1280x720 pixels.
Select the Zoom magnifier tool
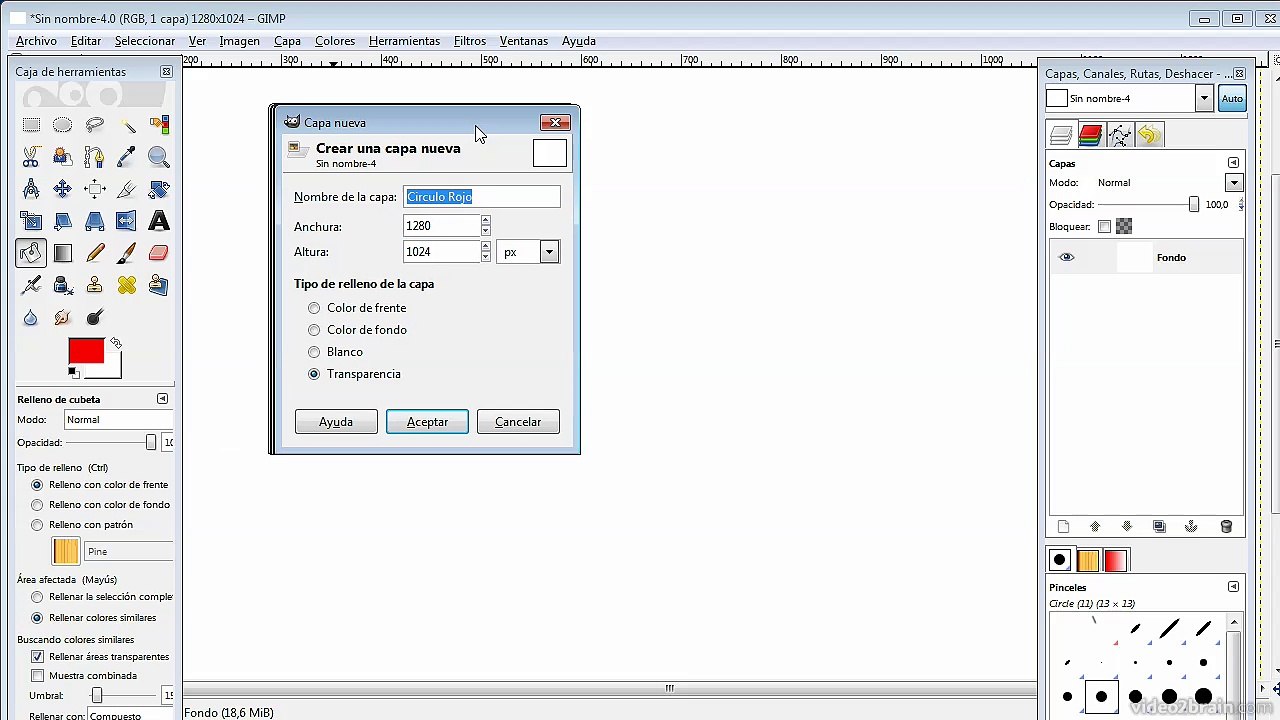159,157
